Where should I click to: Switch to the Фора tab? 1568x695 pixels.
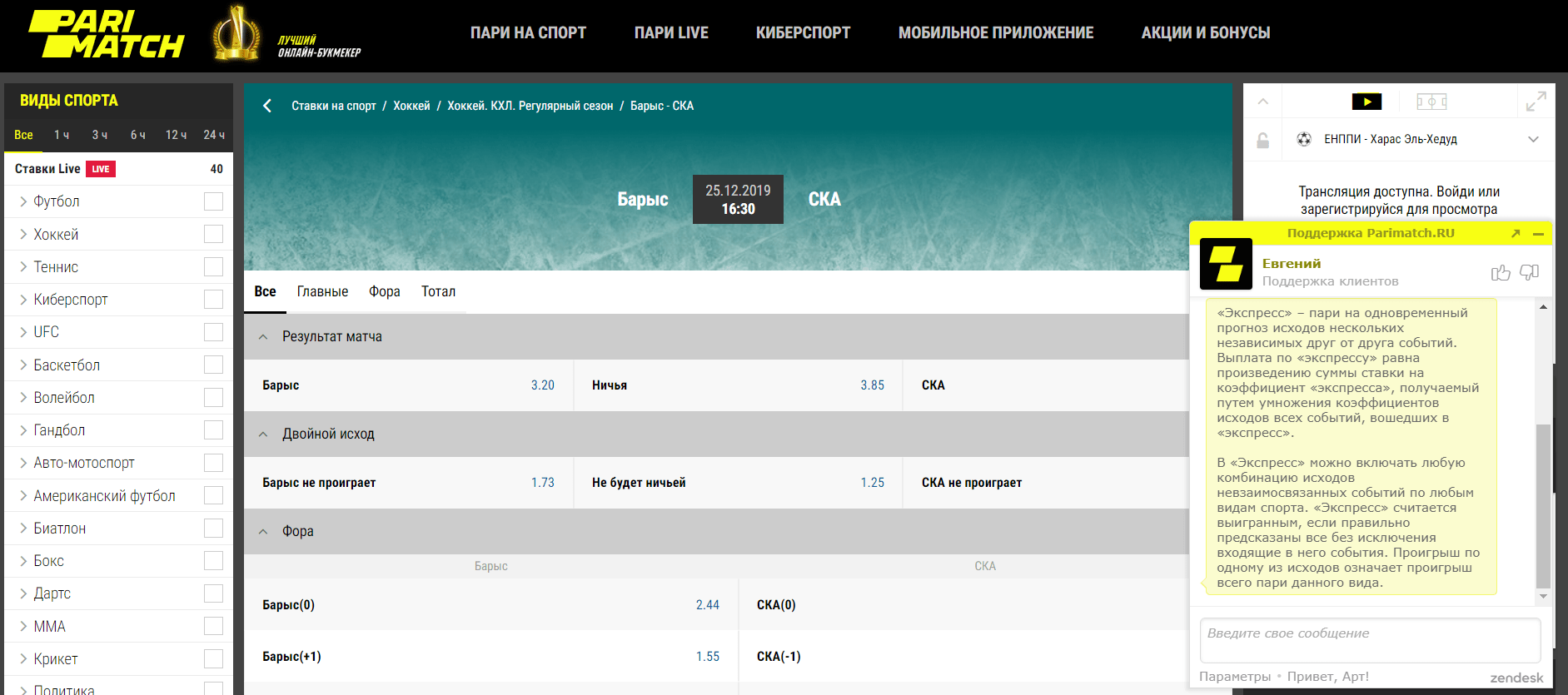tap(385, 291)
